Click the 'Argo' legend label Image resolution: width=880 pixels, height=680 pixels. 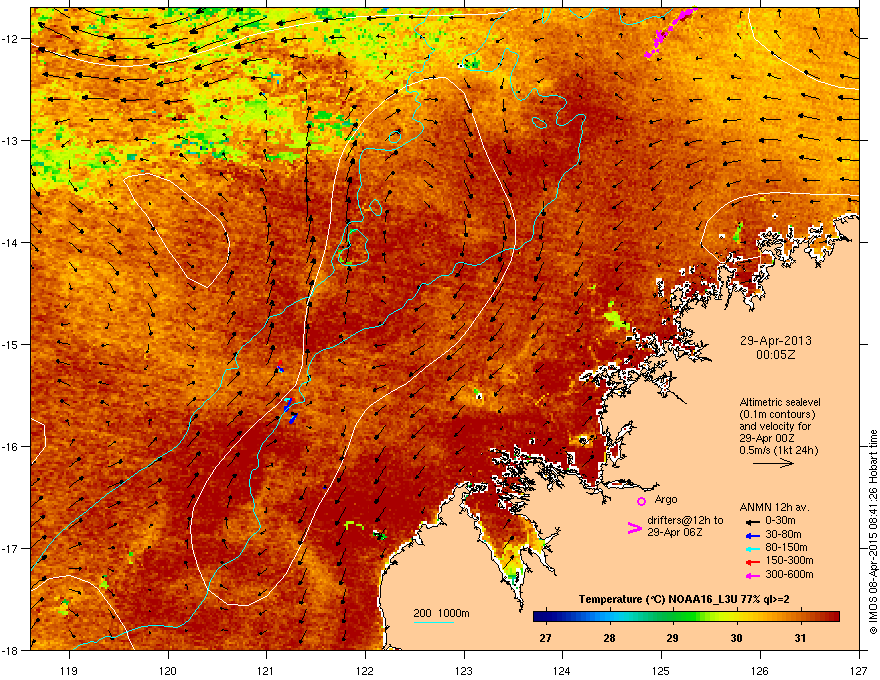666,499
